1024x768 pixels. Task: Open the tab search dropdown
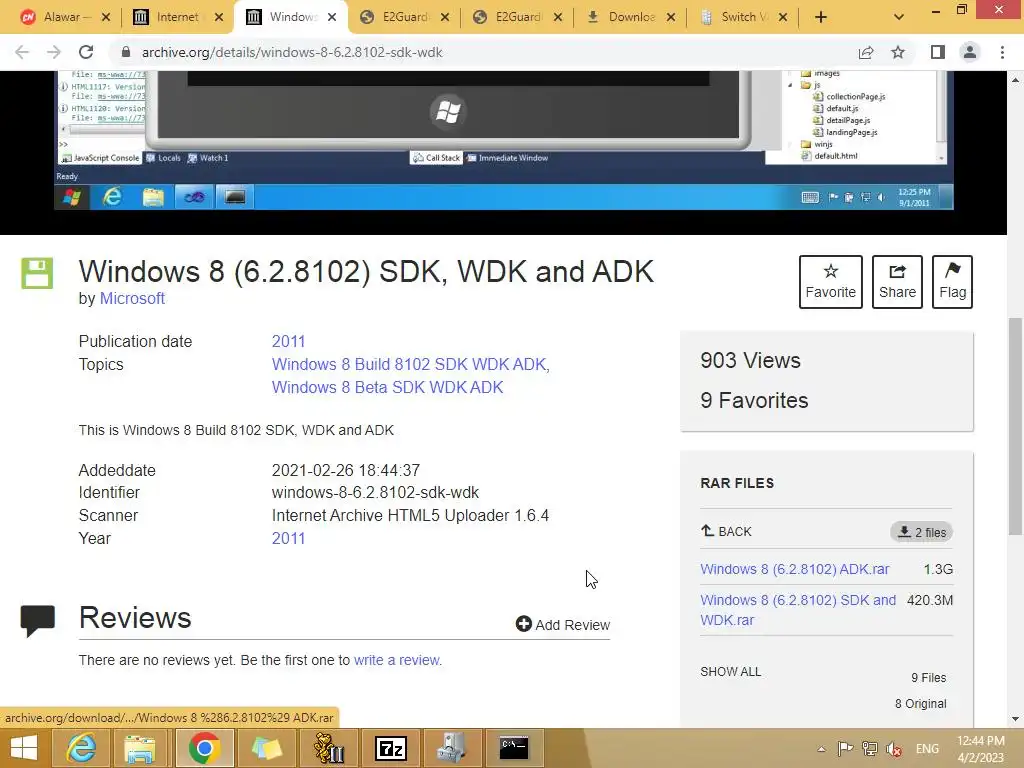pyautogui.click(x=899, y=18)
